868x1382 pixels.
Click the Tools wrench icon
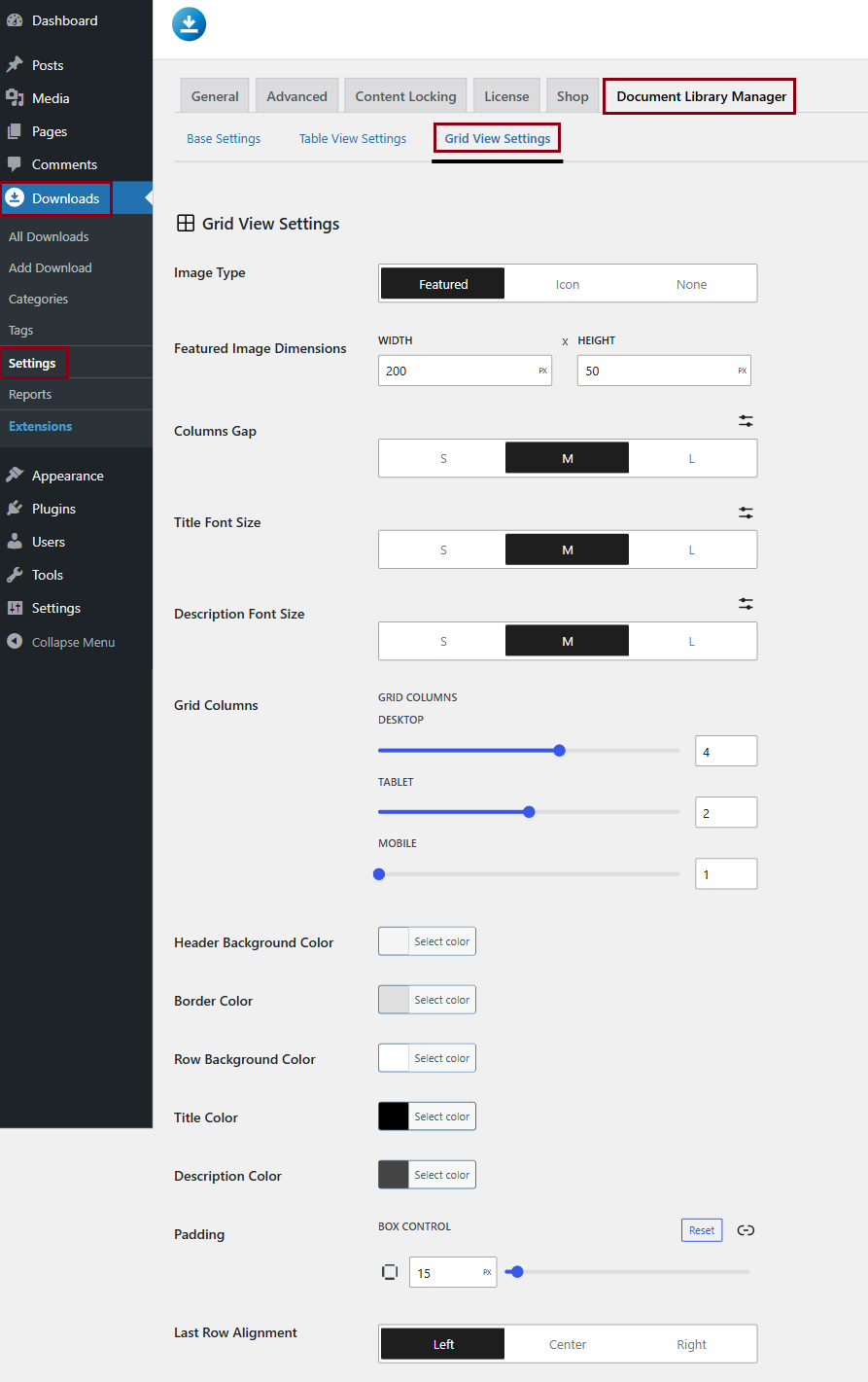[15, 575]
